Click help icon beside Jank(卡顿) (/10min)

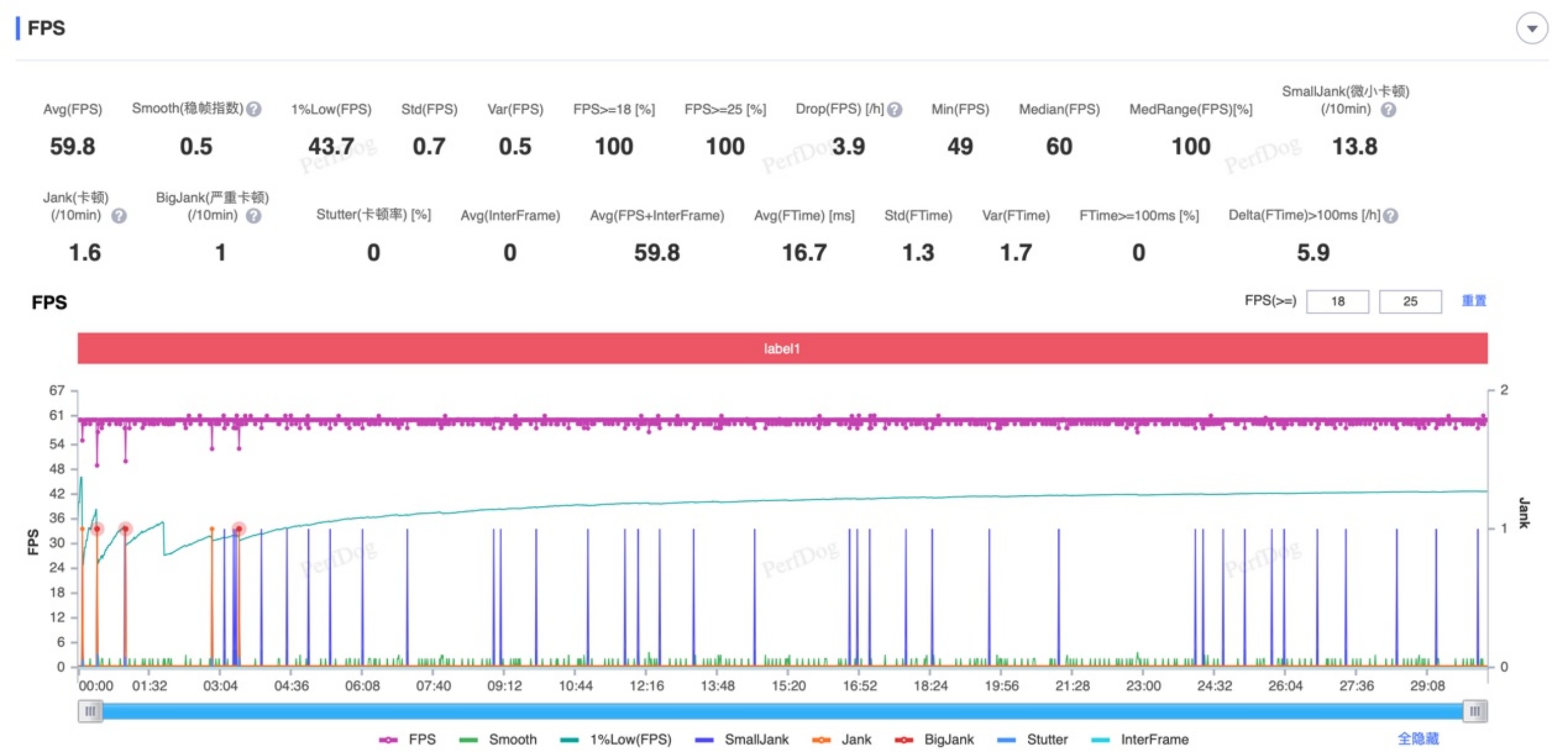click(x=119, y=216)
